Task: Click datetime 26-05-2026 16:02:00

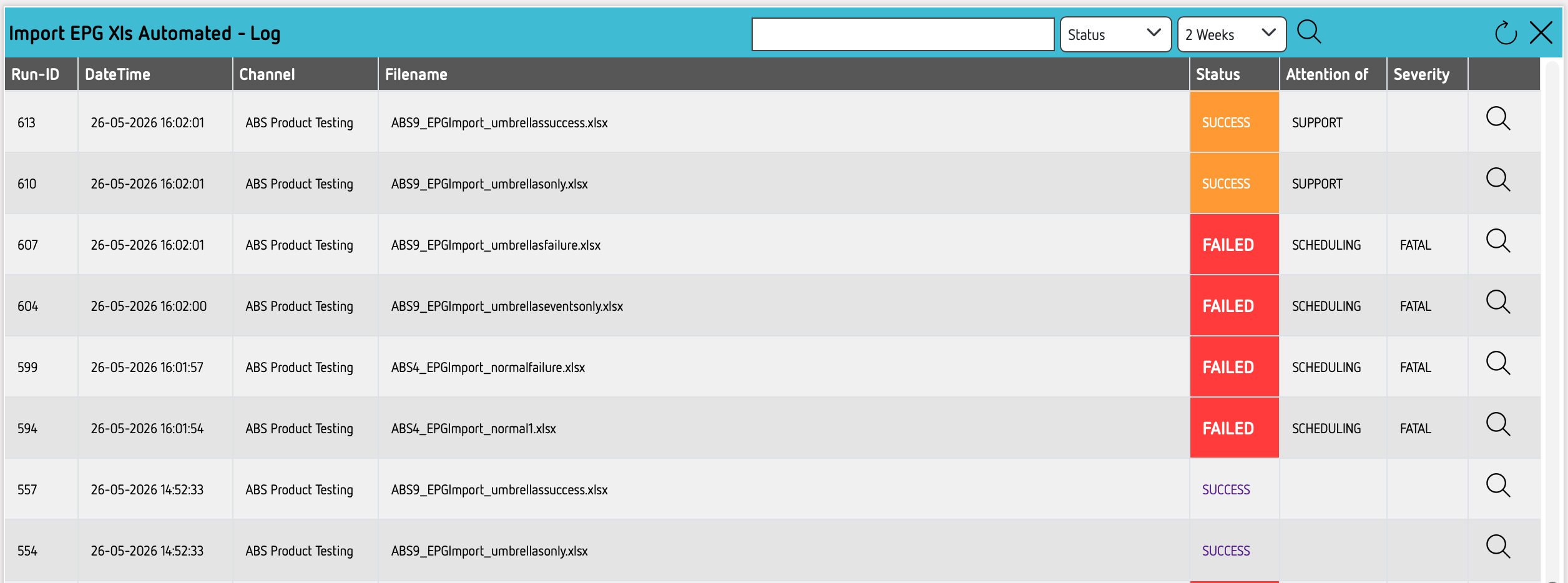Action: [x=149, y=306]
